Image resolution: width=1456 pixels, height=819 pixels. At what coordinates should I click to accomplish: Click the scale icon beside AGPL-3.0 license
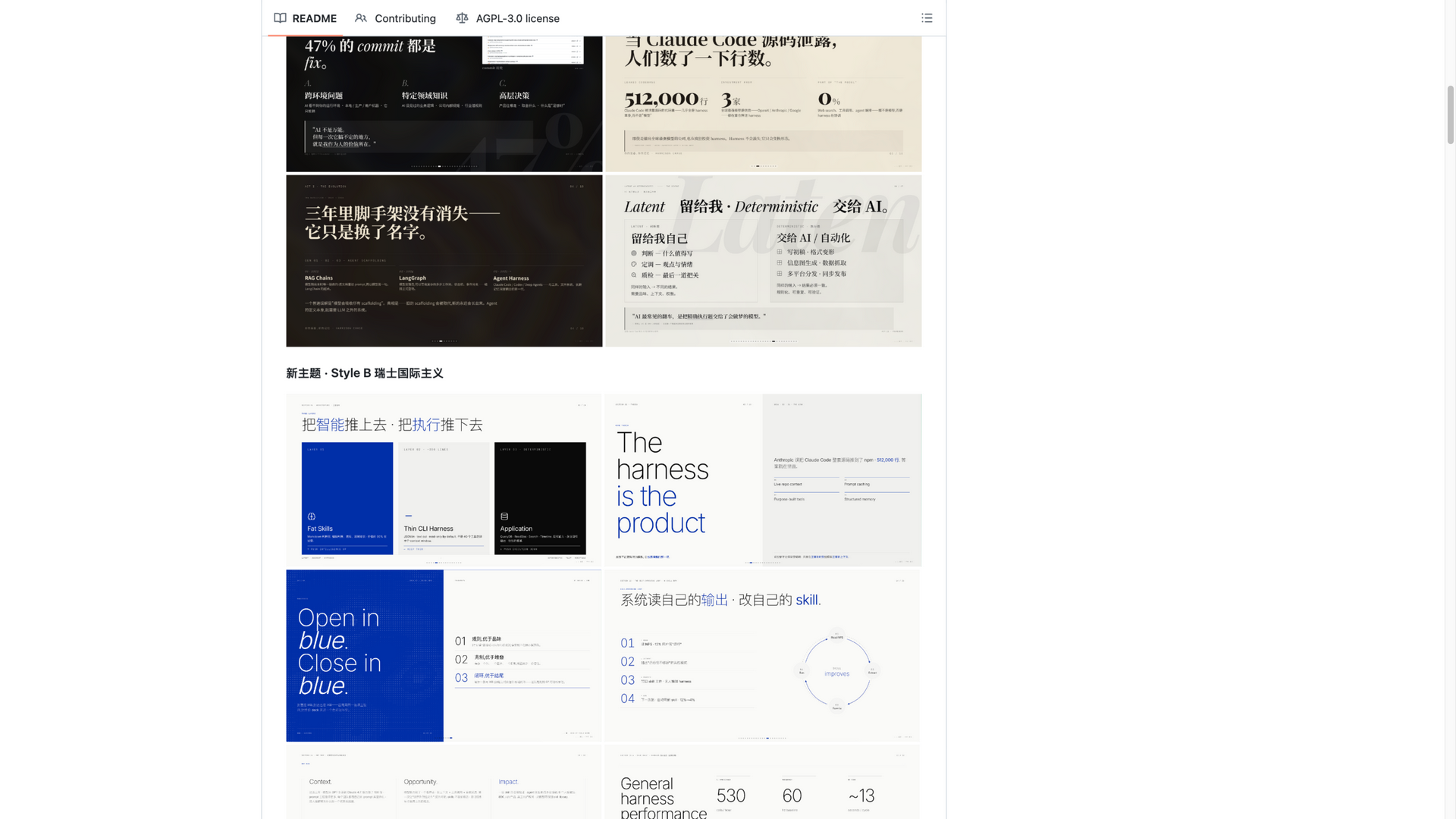462,18
